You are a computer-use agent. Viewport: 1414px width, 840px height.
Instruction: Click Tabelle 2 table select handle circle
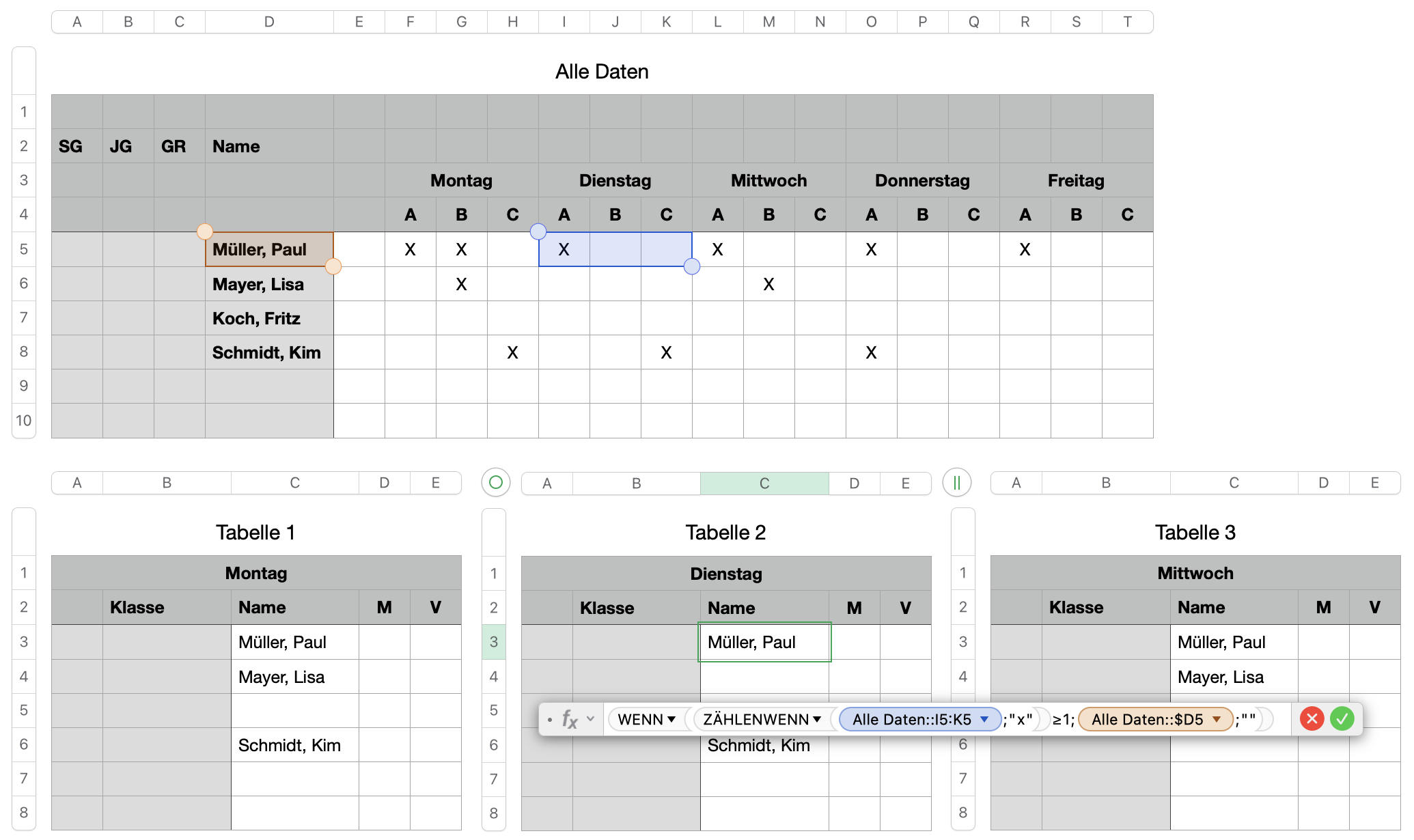pyautogui.click(x=496, y=483)
